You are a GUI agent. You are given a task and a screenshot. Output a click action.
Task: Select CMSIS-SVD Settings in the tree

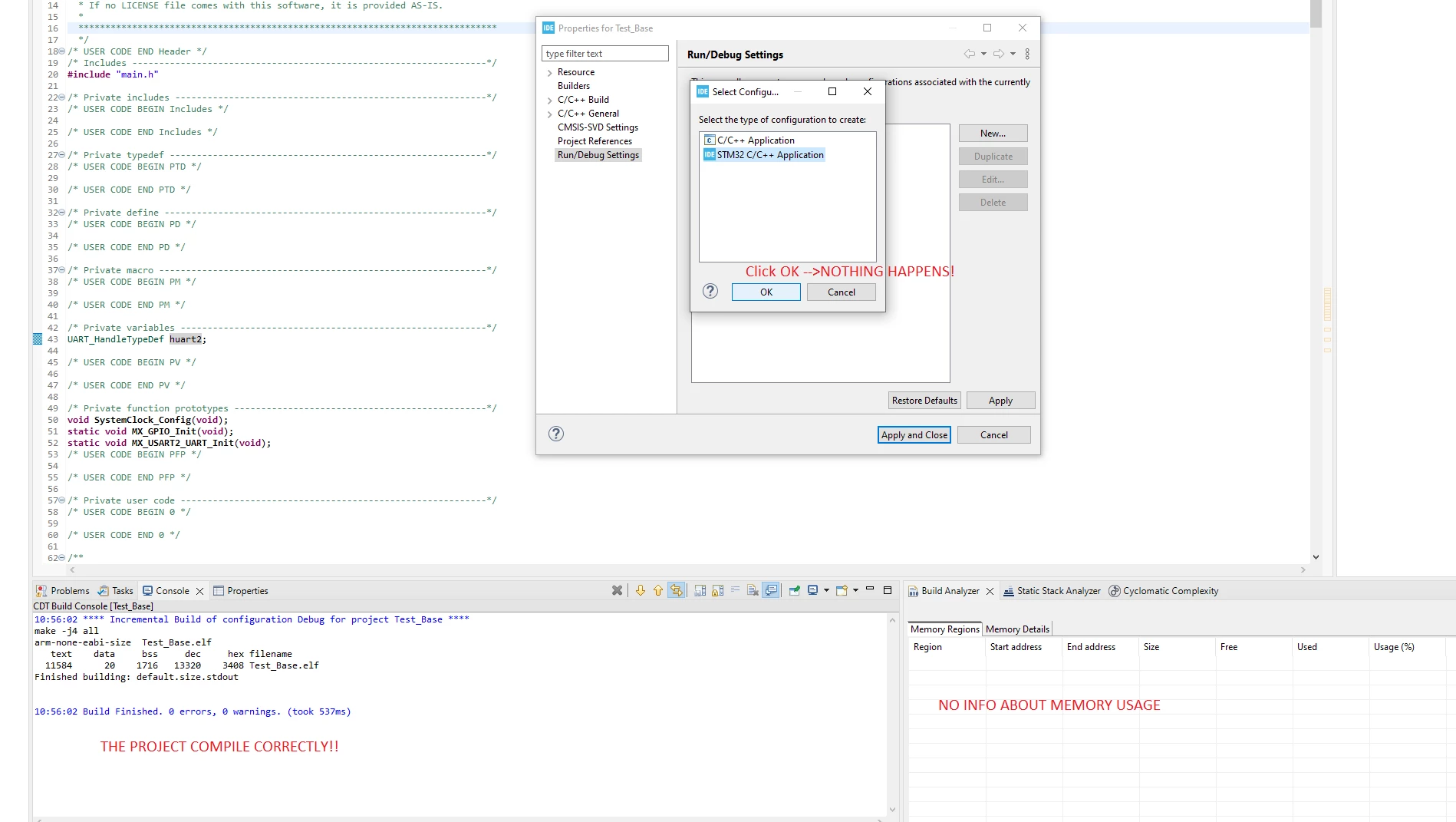coord(598,127)
